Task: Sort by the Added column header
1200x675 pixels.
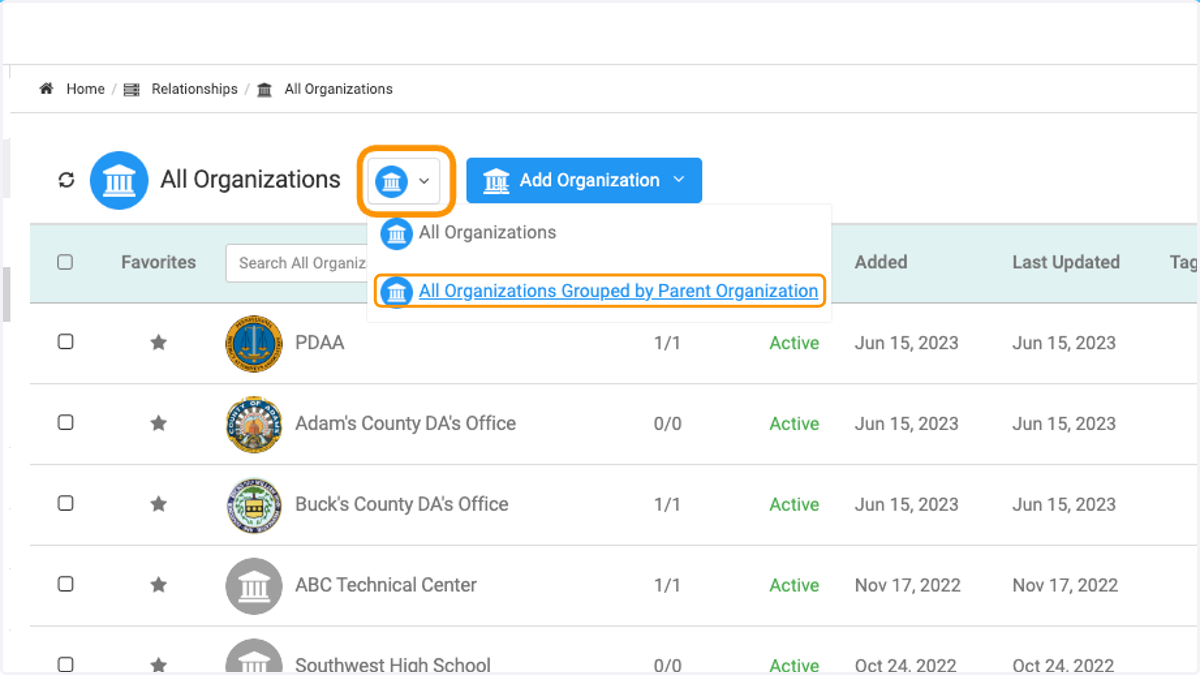Action: click(x=881, y=262)
